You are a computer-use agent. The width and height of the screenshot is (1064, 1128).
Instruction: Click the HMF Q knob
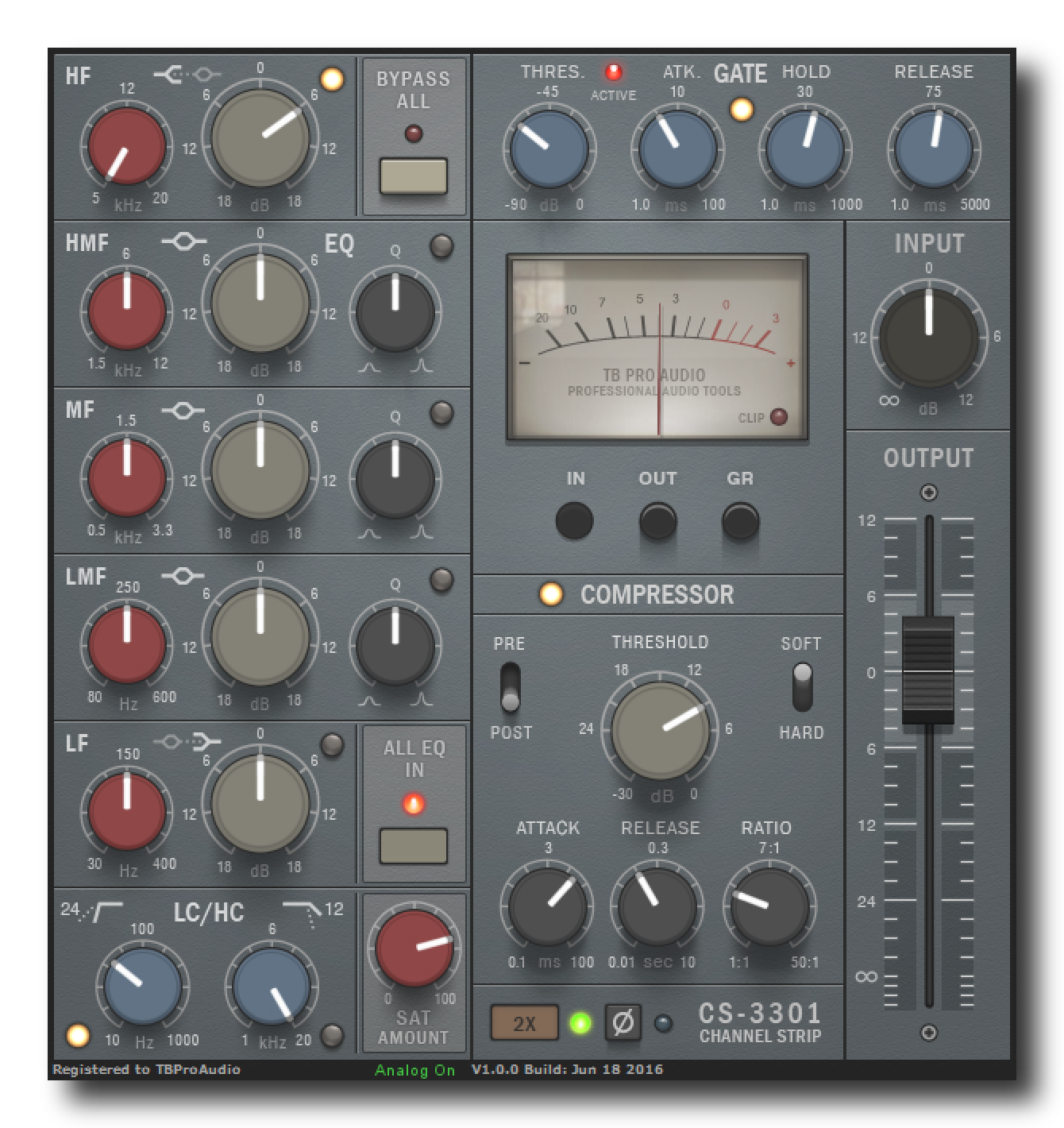point(395,311)
